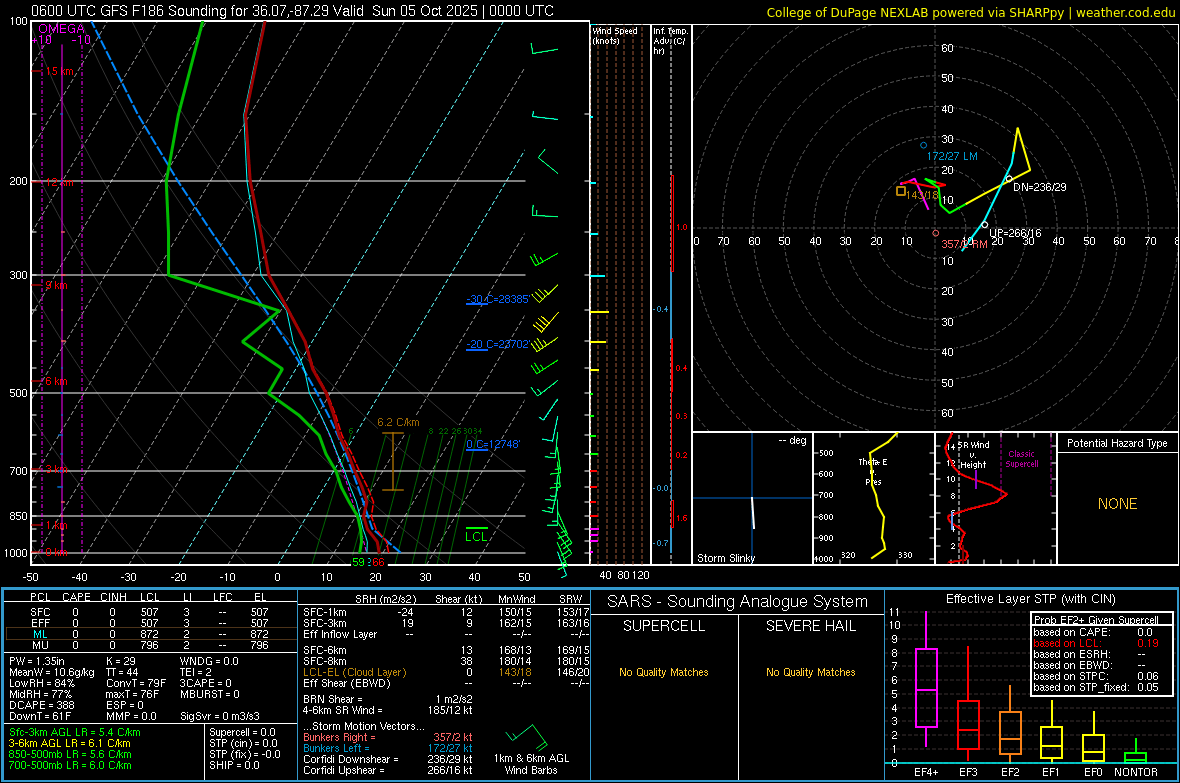Click the red 'based on LCL: 0.19' line
Viewport: 1180px width, 783px height.
click(1096, 643)
